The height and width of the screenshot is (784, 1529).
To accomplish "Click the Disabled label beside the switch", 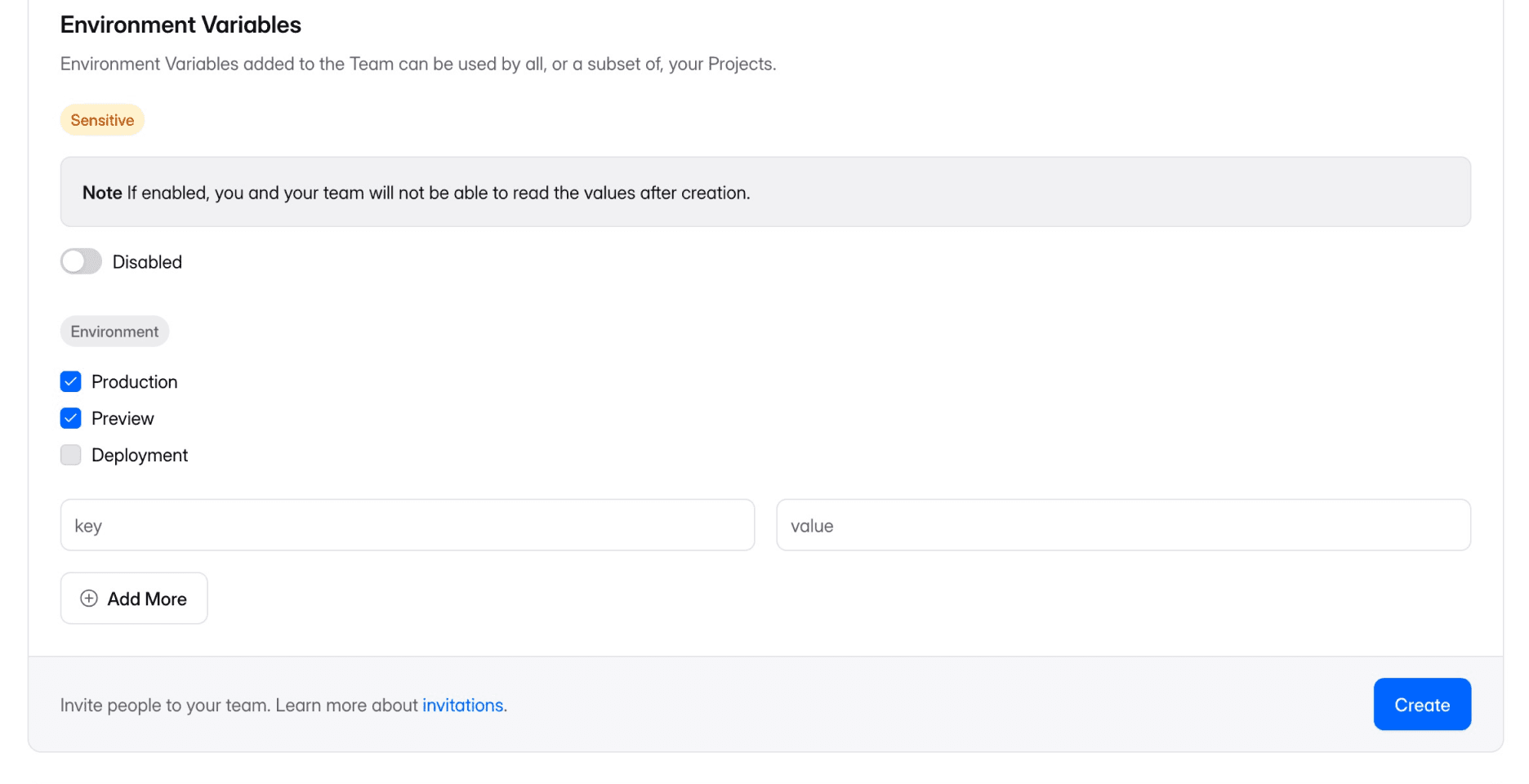I will pyautogui.click(x=147, y=262).
